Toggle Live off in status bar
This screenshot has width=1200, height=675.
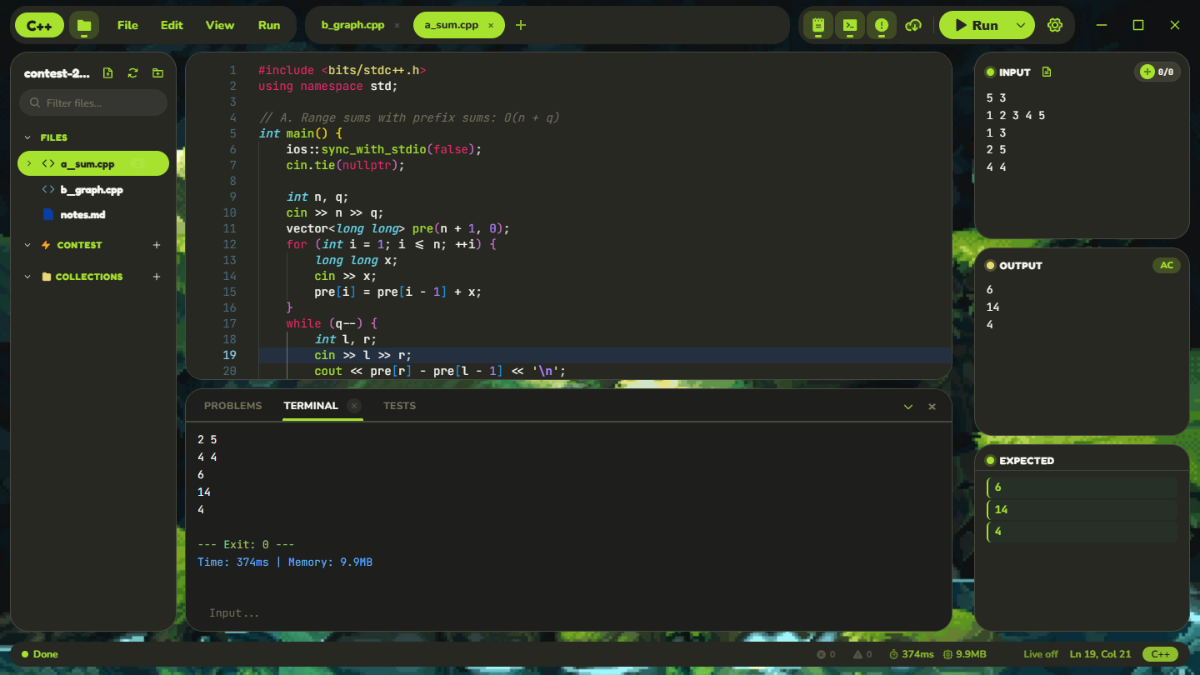(1040, 654)
